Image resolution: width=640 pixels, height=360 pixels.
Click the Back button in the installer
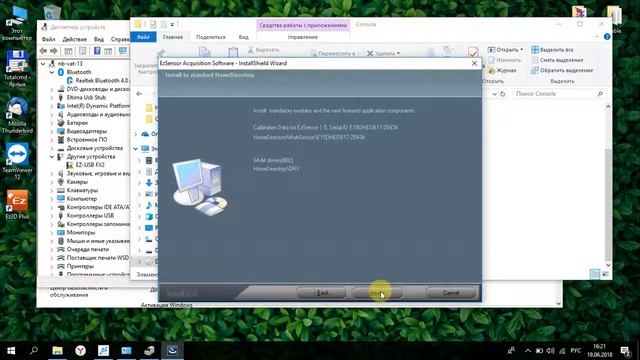click(321, 293)
